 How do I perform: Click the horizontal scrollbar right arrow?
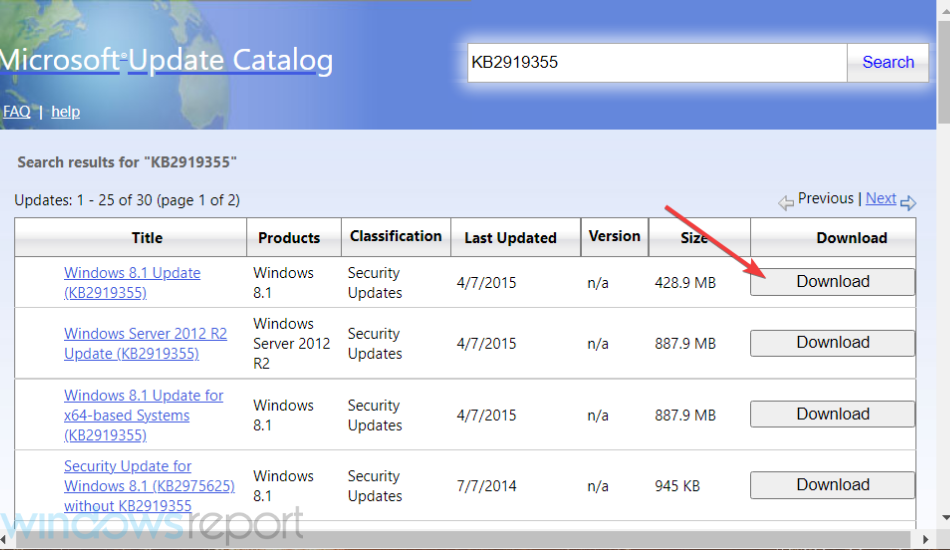point(925,539)
